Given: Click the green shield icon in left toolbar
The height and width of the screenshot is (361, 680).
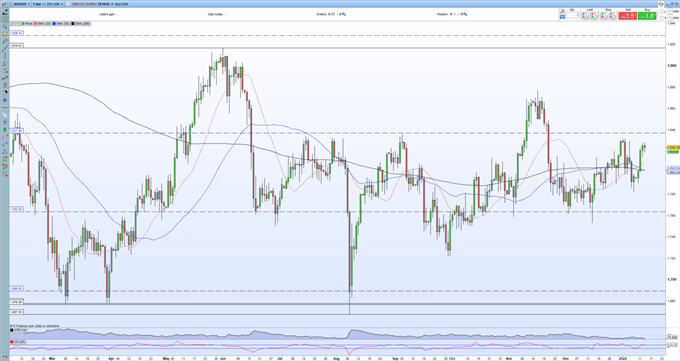Looking at the screenshot, I should [x=5, y=129].
